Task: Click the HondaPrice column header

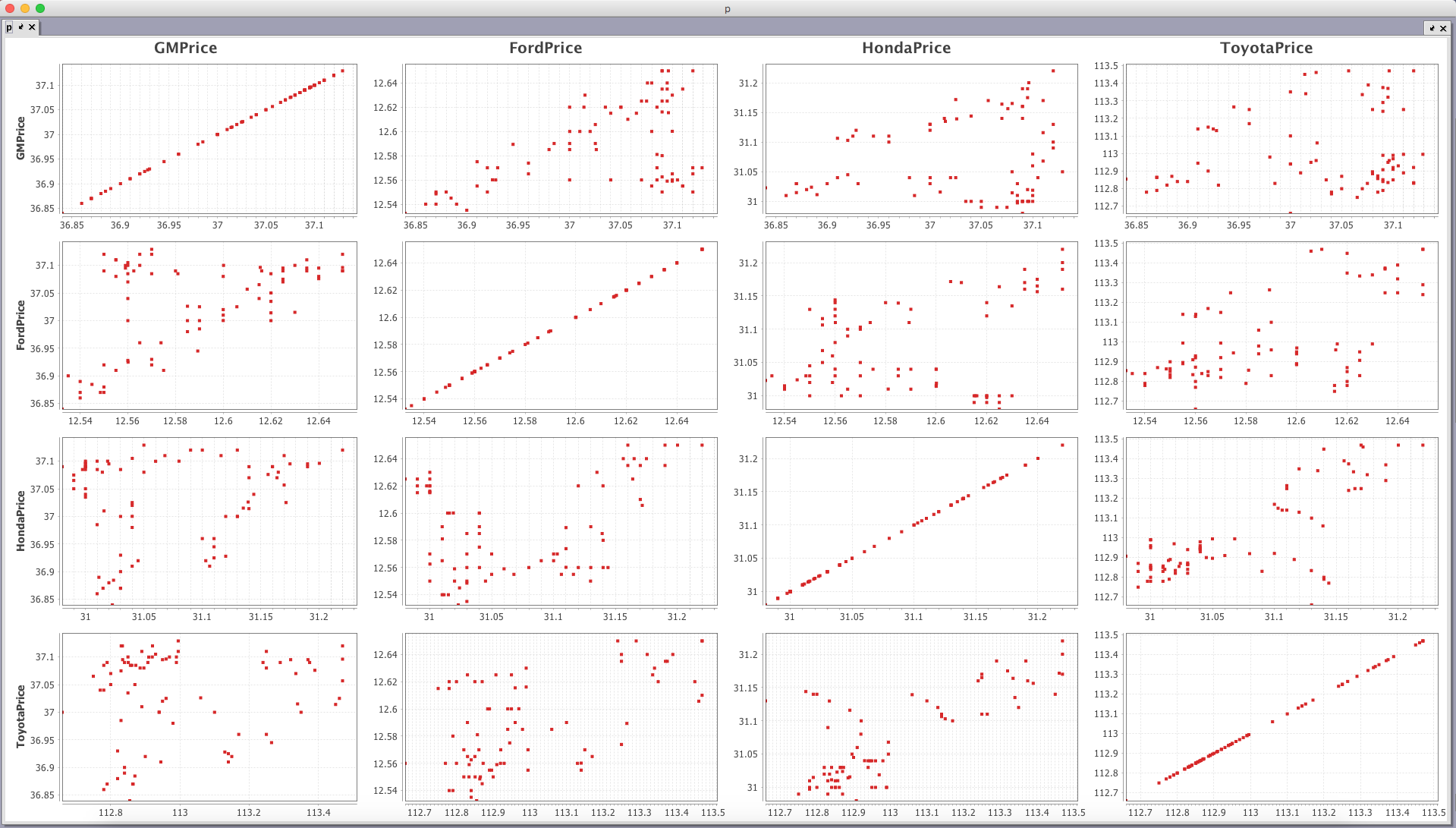Action: tap(906, 48)
